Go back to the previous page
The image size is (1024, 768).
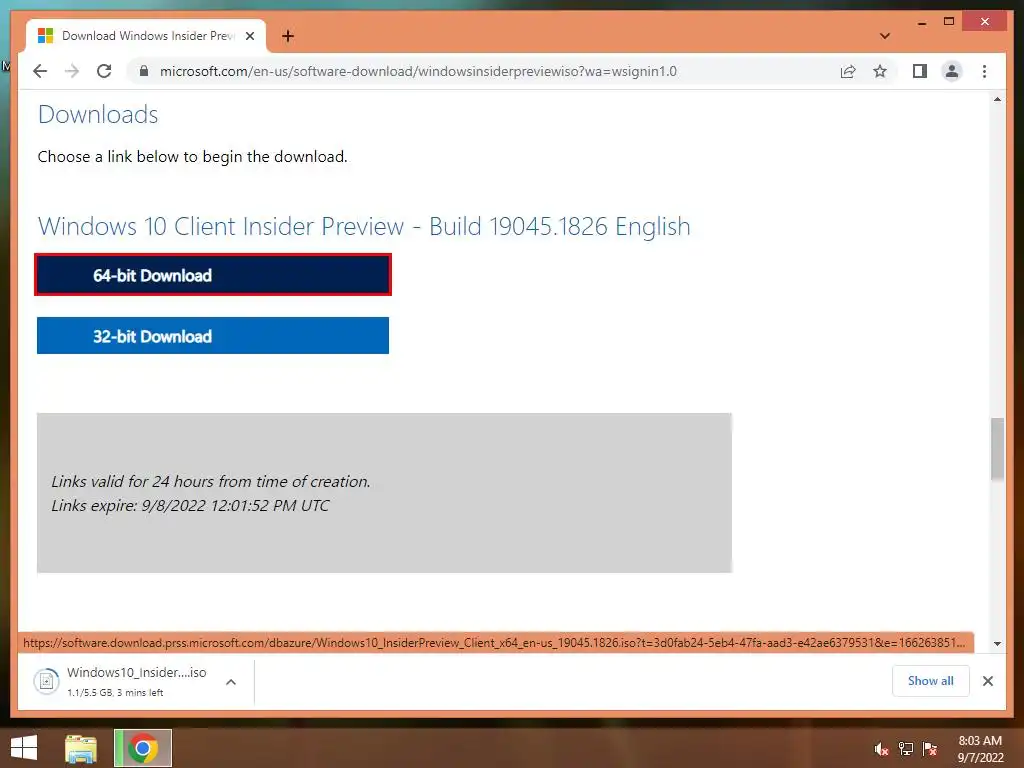click(40, 71)
